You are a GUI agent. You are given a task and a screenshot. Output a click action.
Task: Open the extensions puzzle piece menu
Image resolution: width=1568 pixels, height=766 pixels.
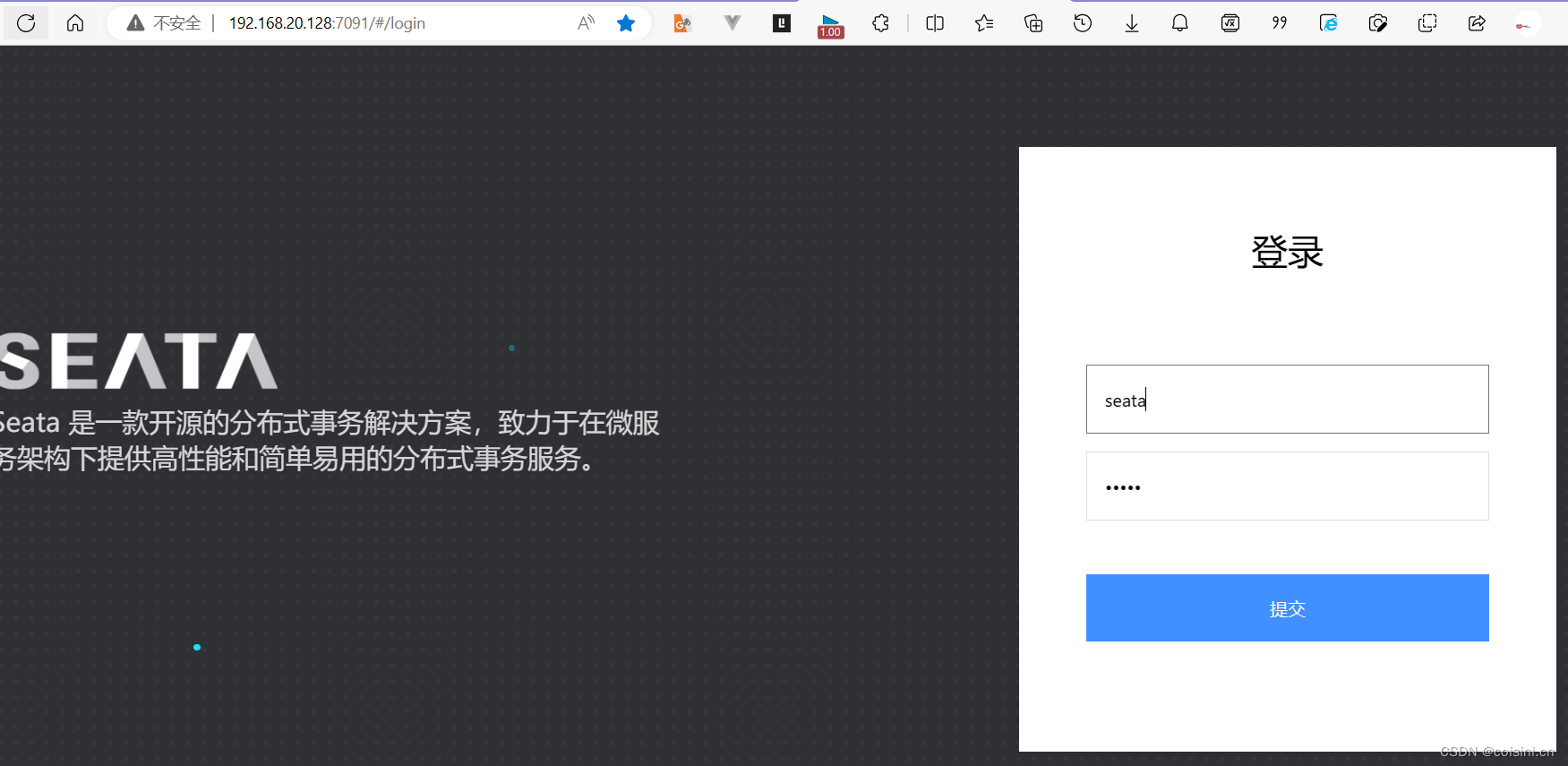click(x=881, y=23)
